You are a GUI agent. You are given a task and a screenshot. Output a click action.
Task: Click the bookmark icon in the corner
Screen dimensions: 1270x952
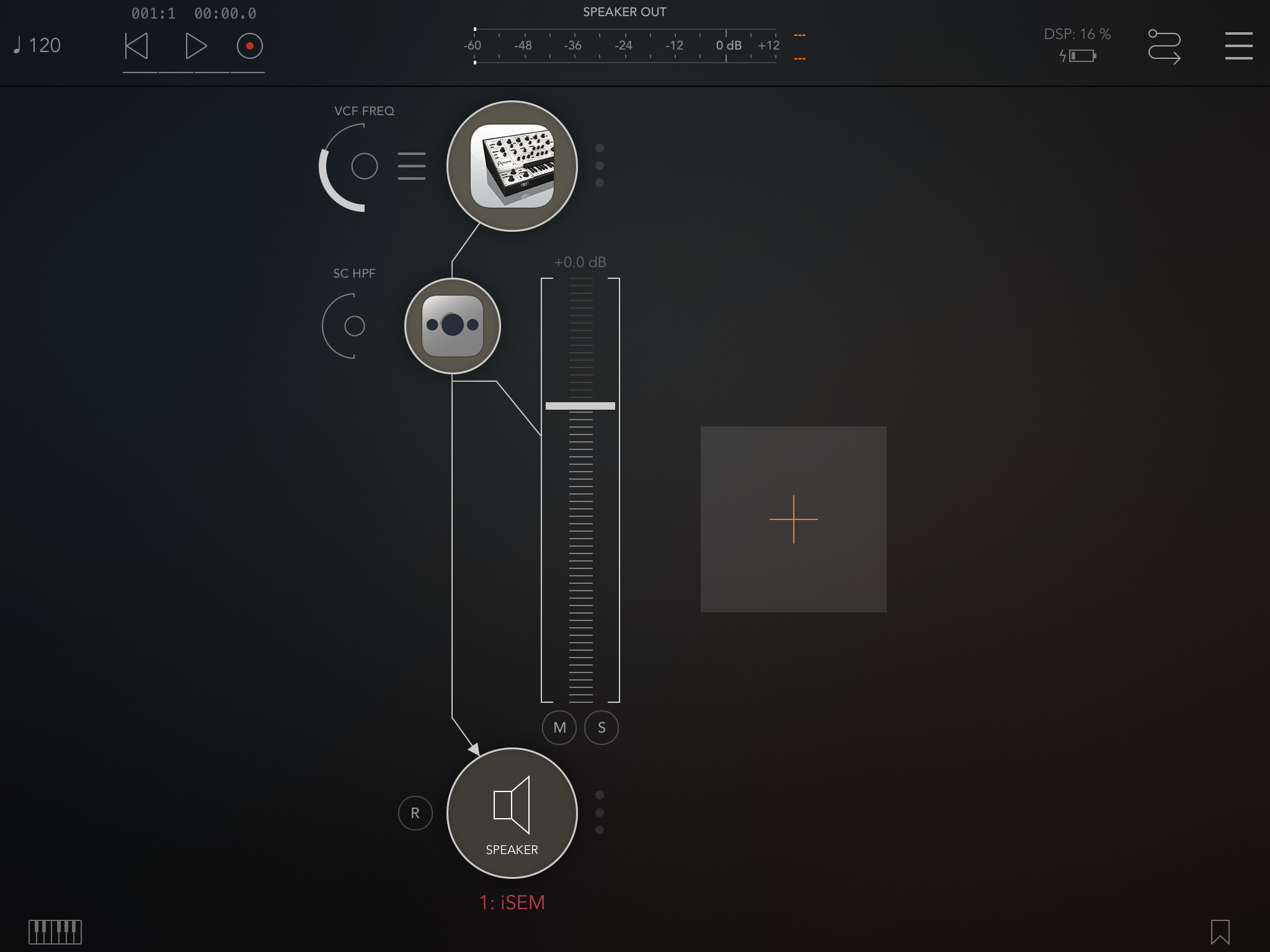pyautogui.click(x=1220, y=932)
